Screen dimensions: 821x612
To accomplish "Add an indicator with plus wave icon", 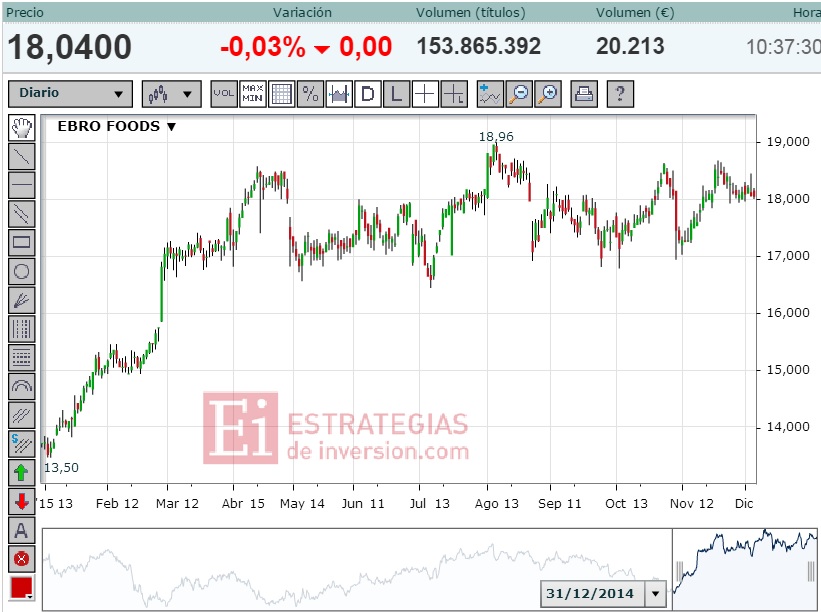I will click(490, 94).
